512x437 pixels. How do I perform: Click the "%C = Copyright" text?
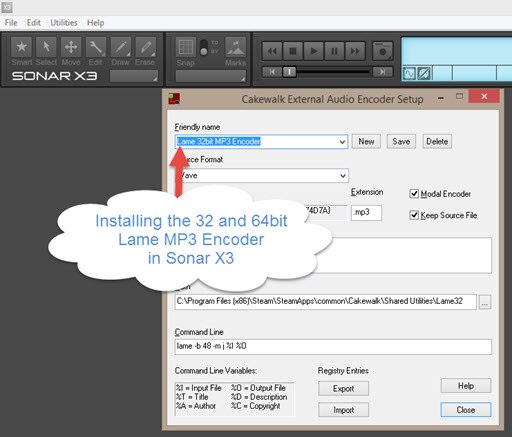coord(256,406)
